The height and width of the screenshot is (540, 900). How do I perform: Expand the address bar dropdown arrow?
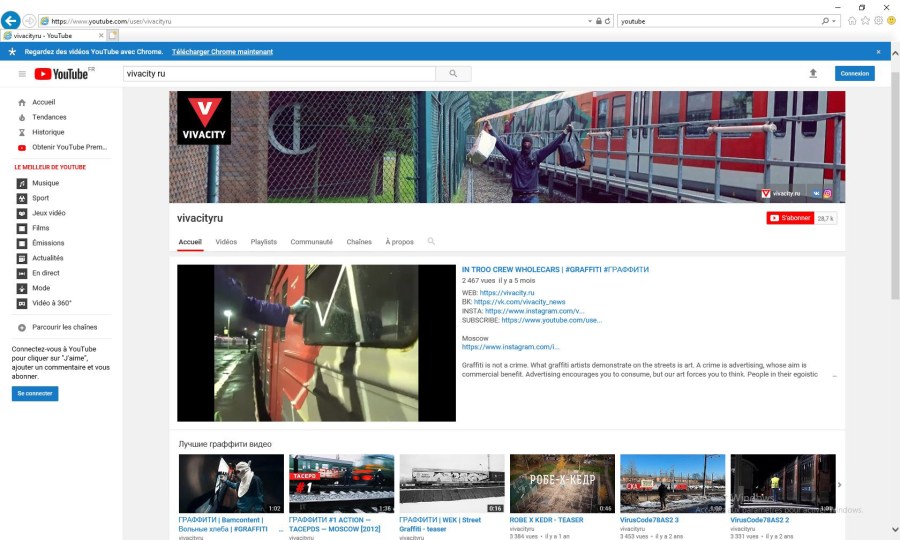click(589, 20)
